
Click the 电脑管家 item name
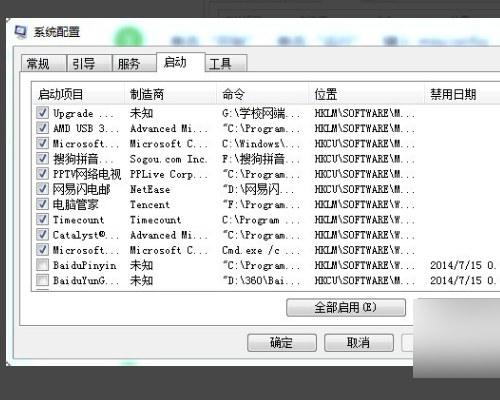pos(76,204)
